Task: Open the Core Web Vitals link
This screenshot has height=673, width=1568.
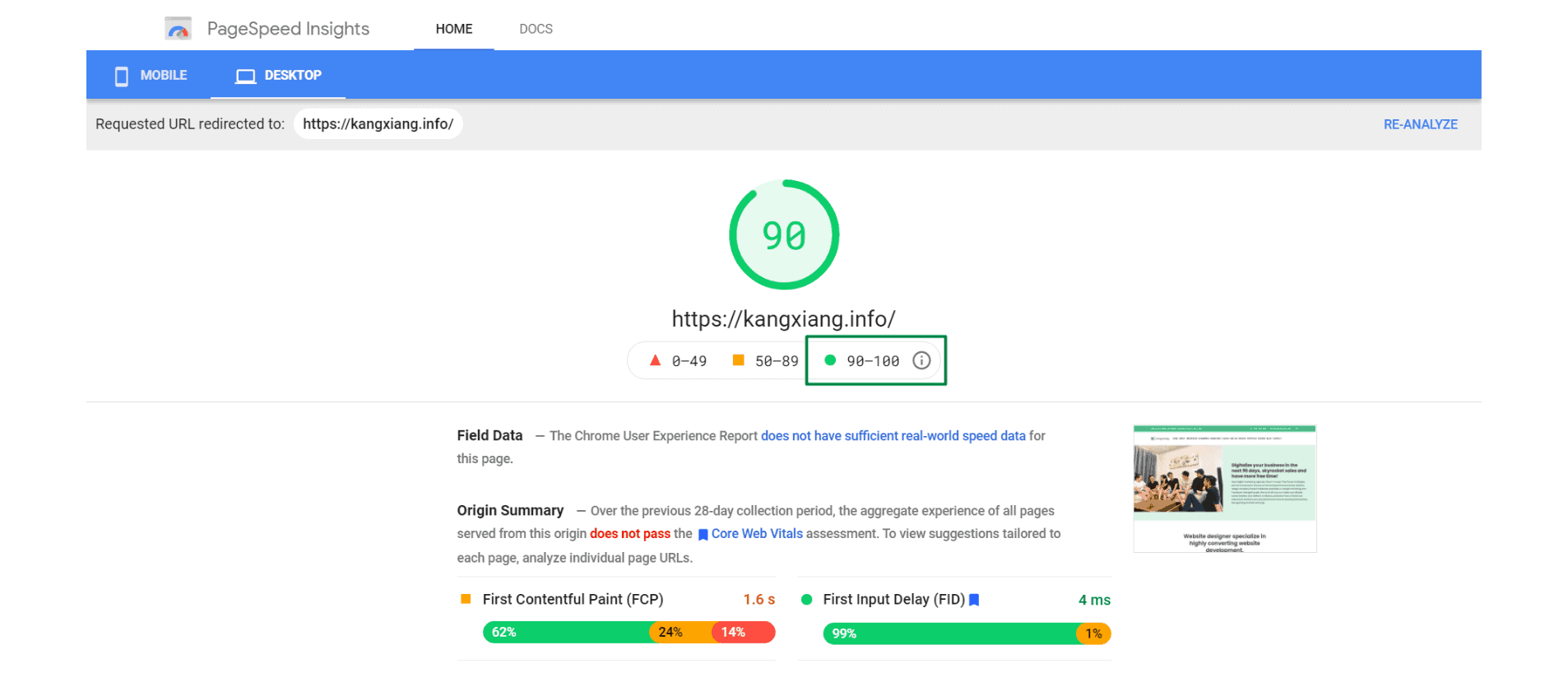Action: pos(757,534)
